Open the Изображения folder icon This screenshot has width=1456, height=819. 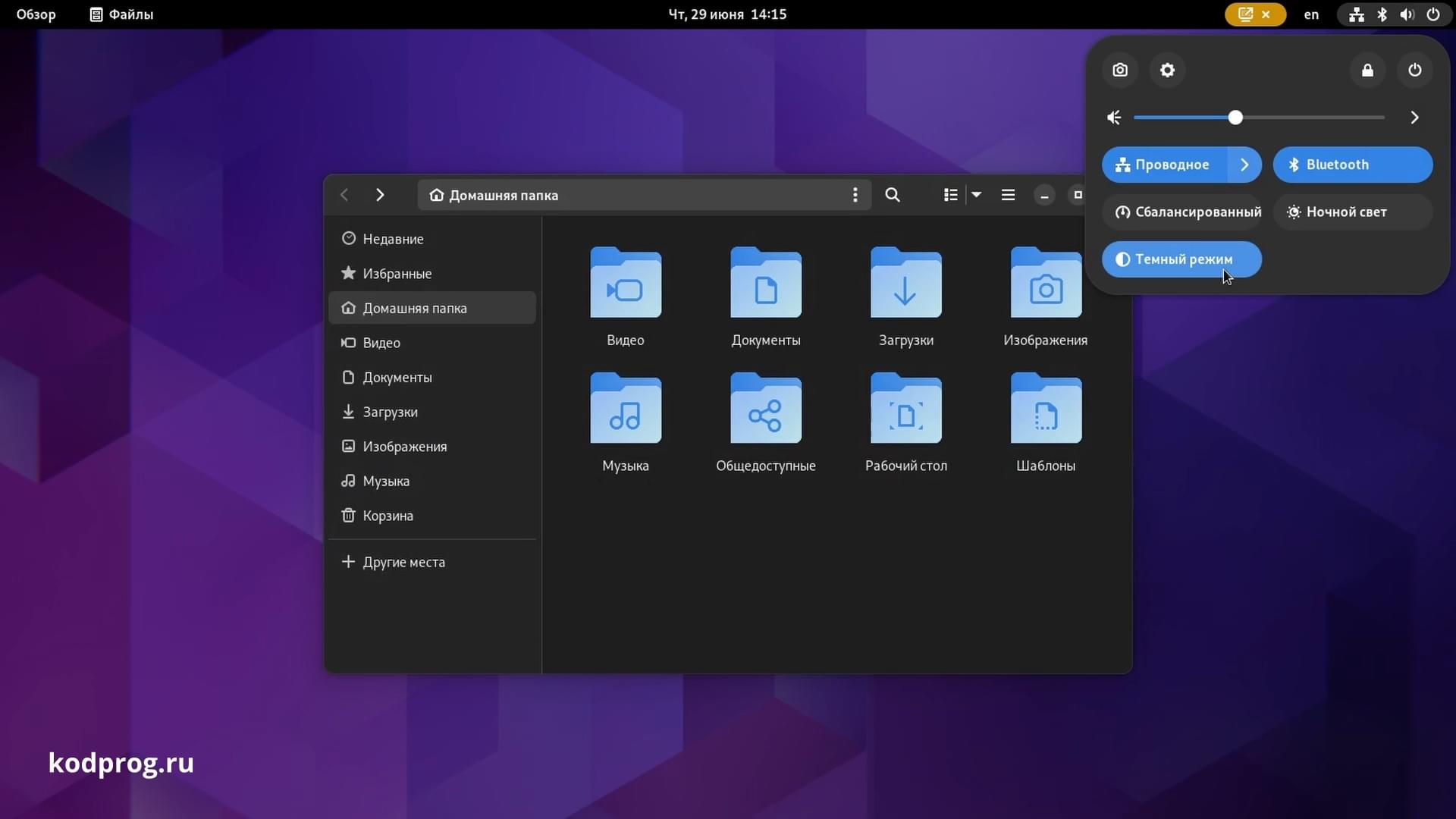pyautogui.click(x=1046, y=282)
